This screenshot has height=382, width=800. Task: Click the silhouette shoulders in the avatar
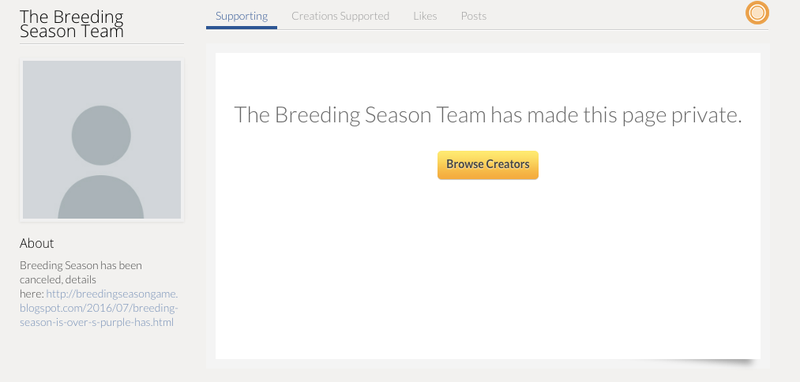click(x=101, y=197)
